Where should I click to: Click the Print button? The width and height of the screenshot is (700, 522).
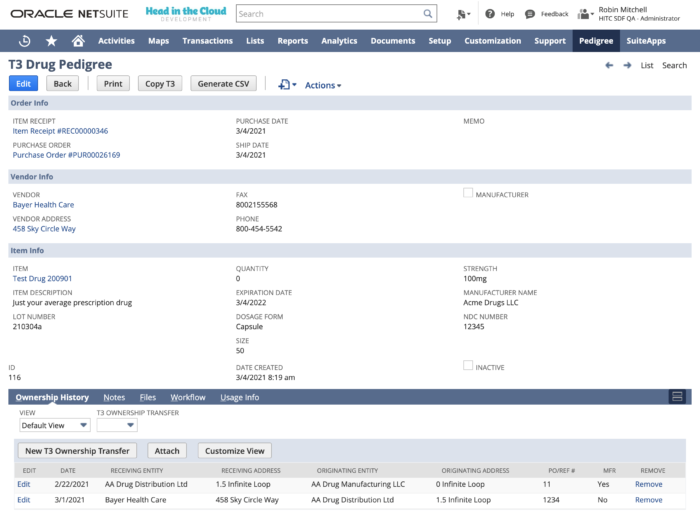113,84
